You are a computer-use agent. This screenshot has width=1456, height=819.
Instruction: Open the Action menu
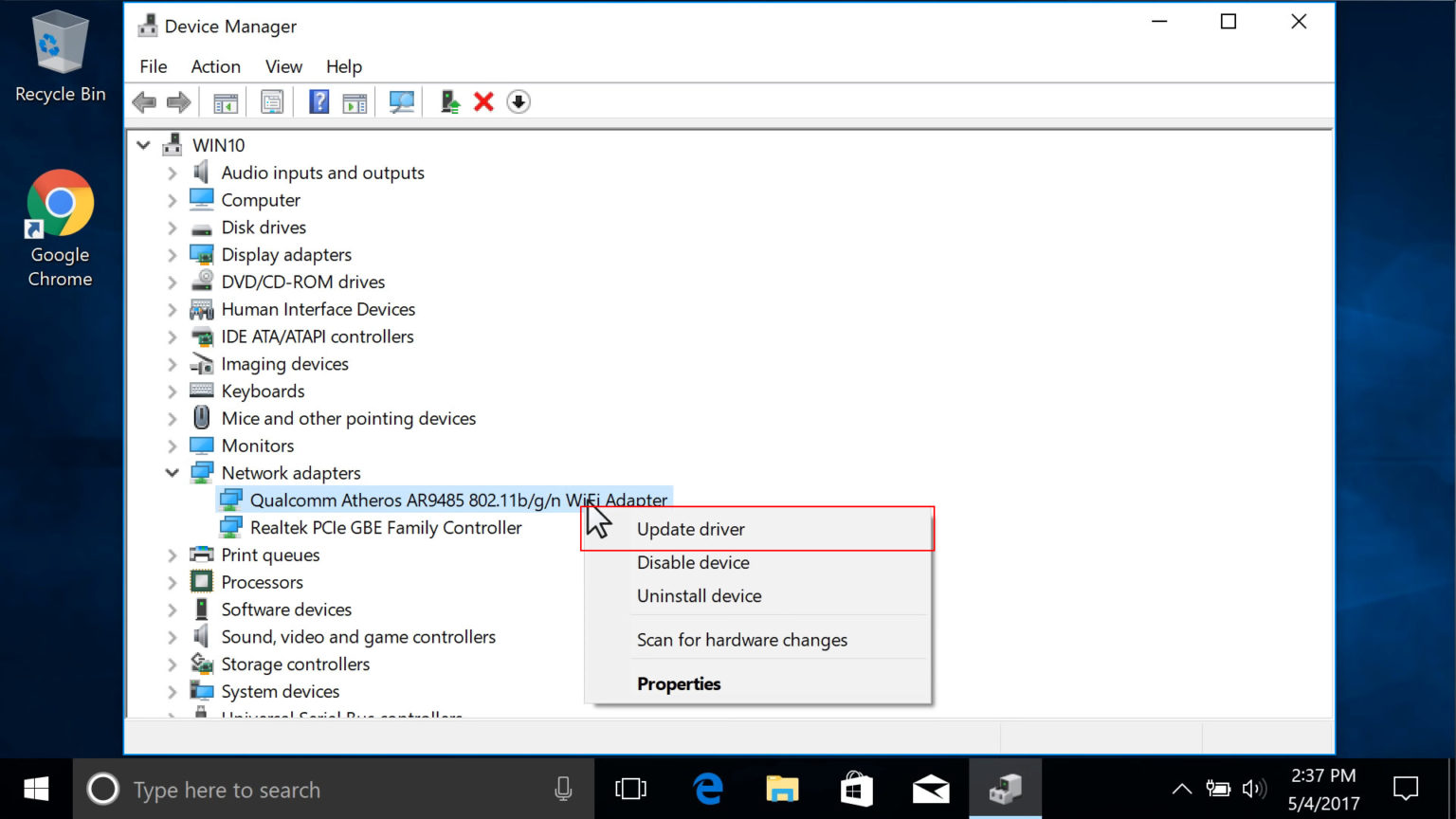[215, 66]
